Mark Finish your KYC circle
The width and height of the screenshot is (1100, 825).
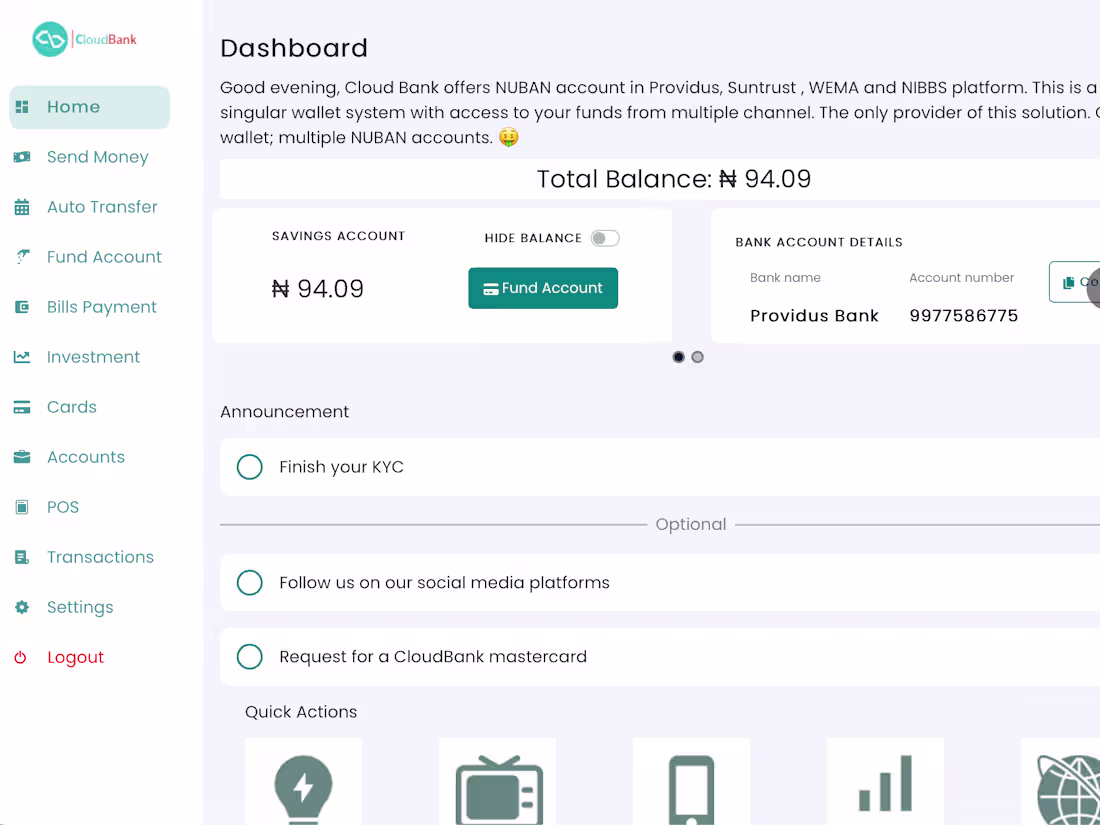(x=250, y=467)
